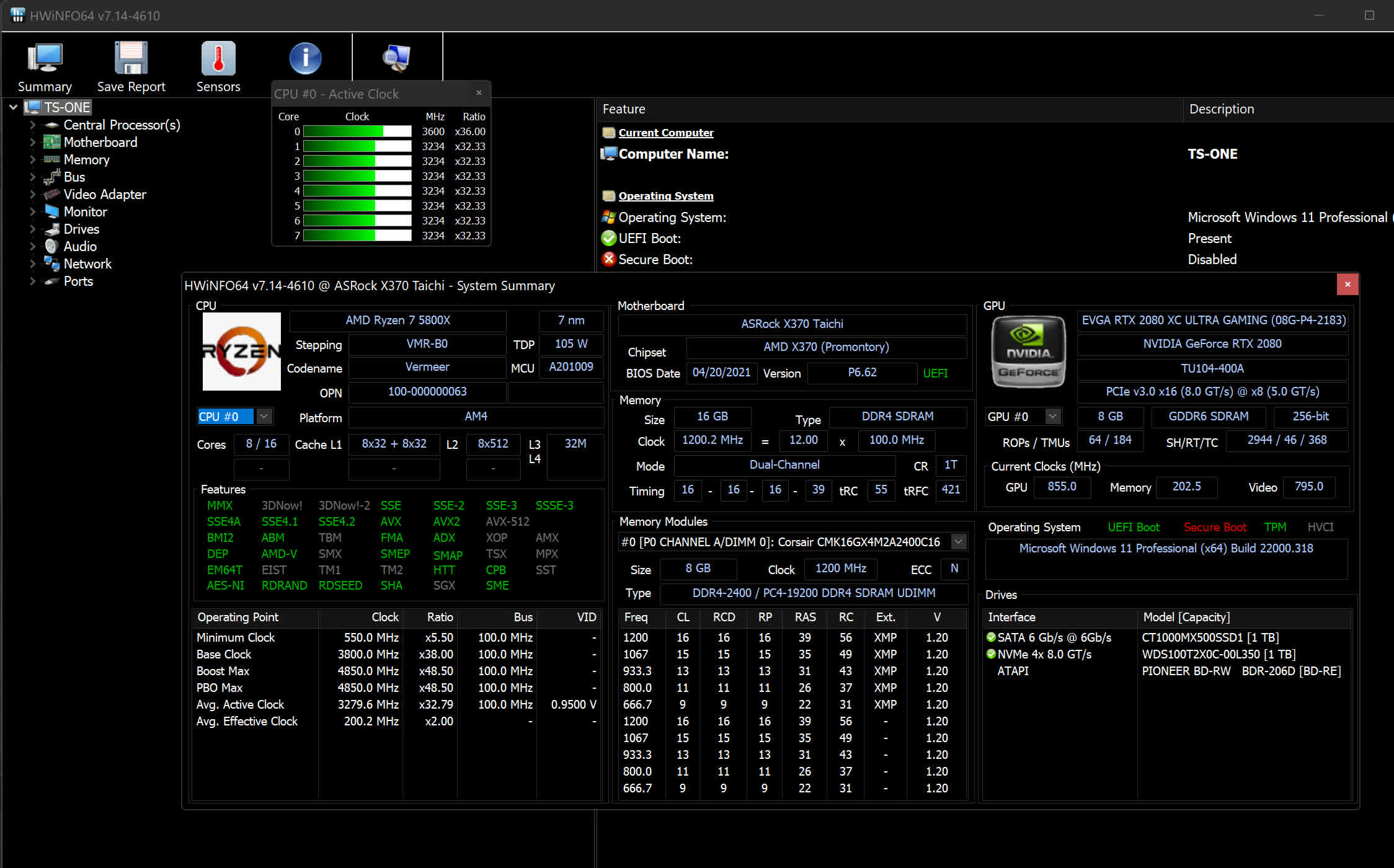Click the Monitor tree icon
The image size is (1394, 868).
pyautogui.click(x=51, y=212)
